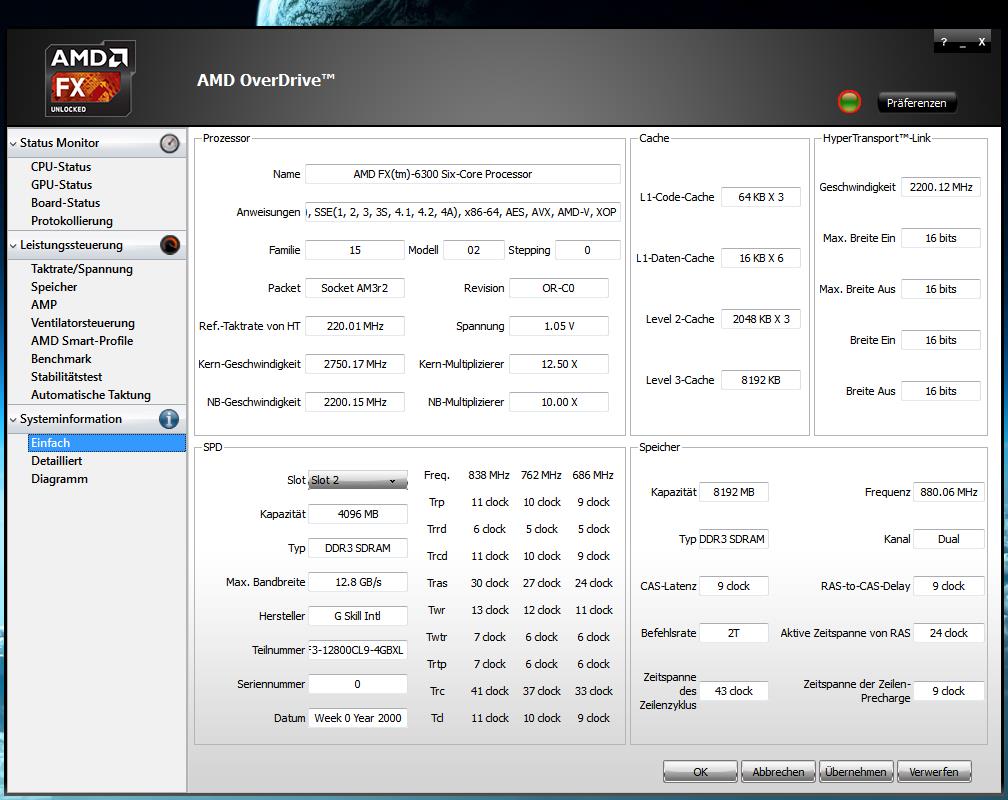Open Board-Status page
1008x800 pixels.
click(66, 203)
